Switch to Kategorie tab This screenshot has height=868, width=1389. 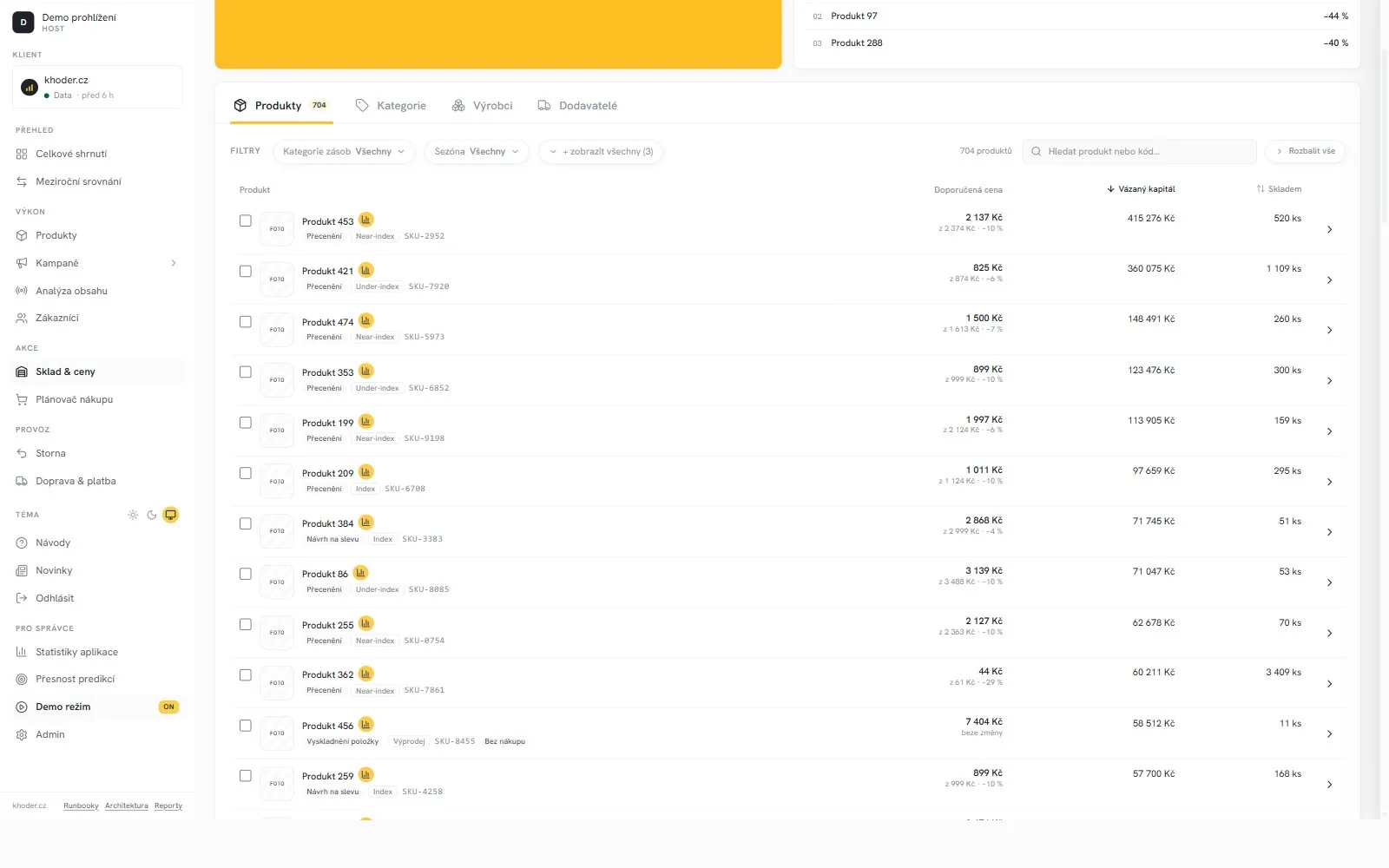[391, 105]
